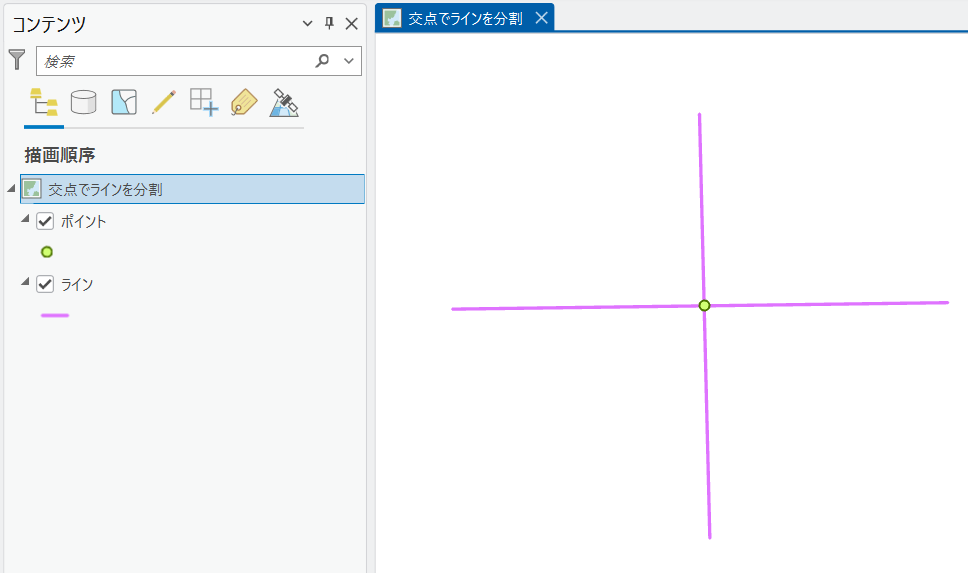The width and height of the screenshot is (968, 573).
Task: Select the List By Drawing Order icon
Action: pos(44,102)
